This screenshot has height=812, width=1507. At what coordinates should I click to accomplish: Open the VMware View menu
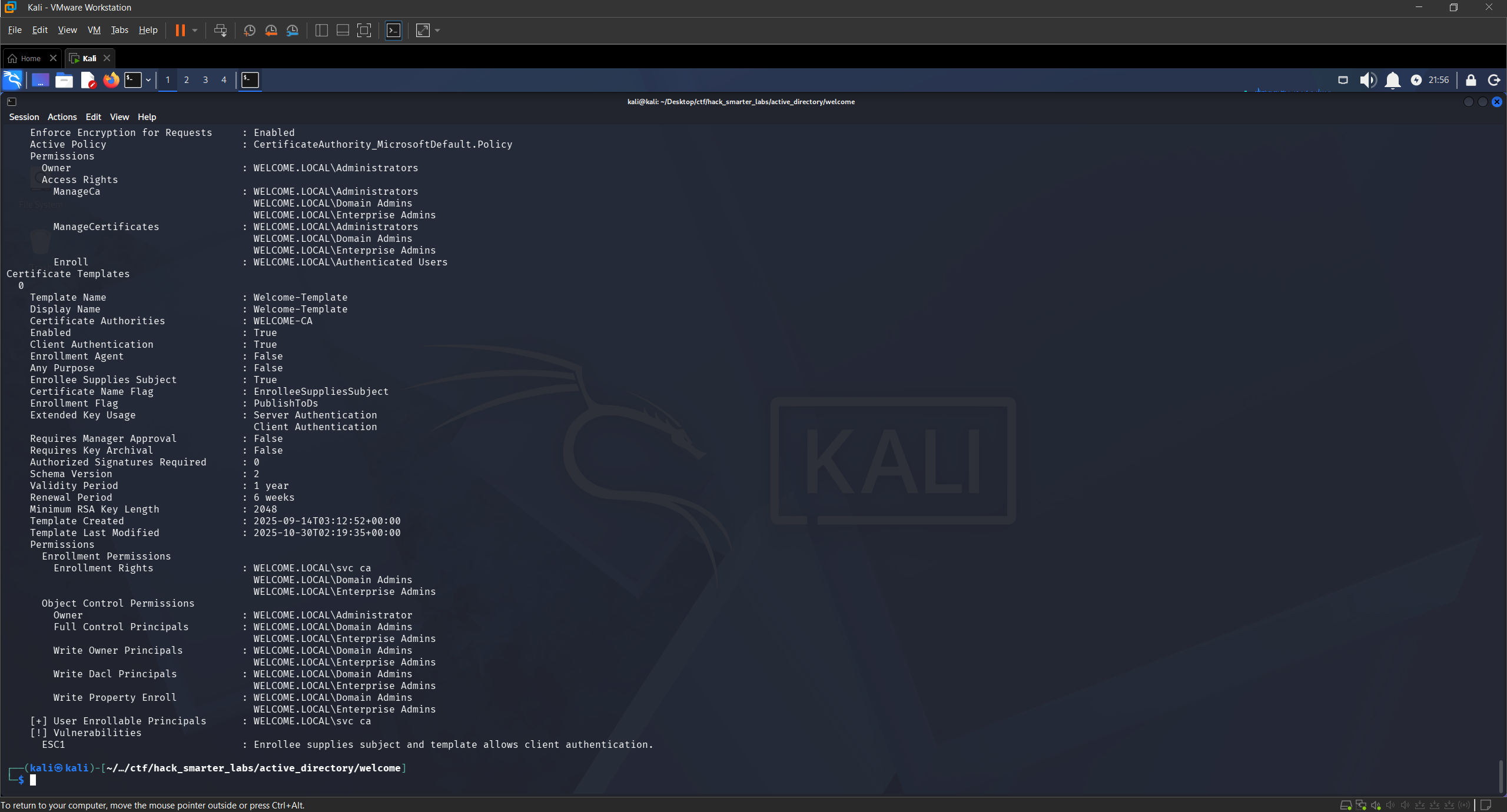[x=67, y=30]
